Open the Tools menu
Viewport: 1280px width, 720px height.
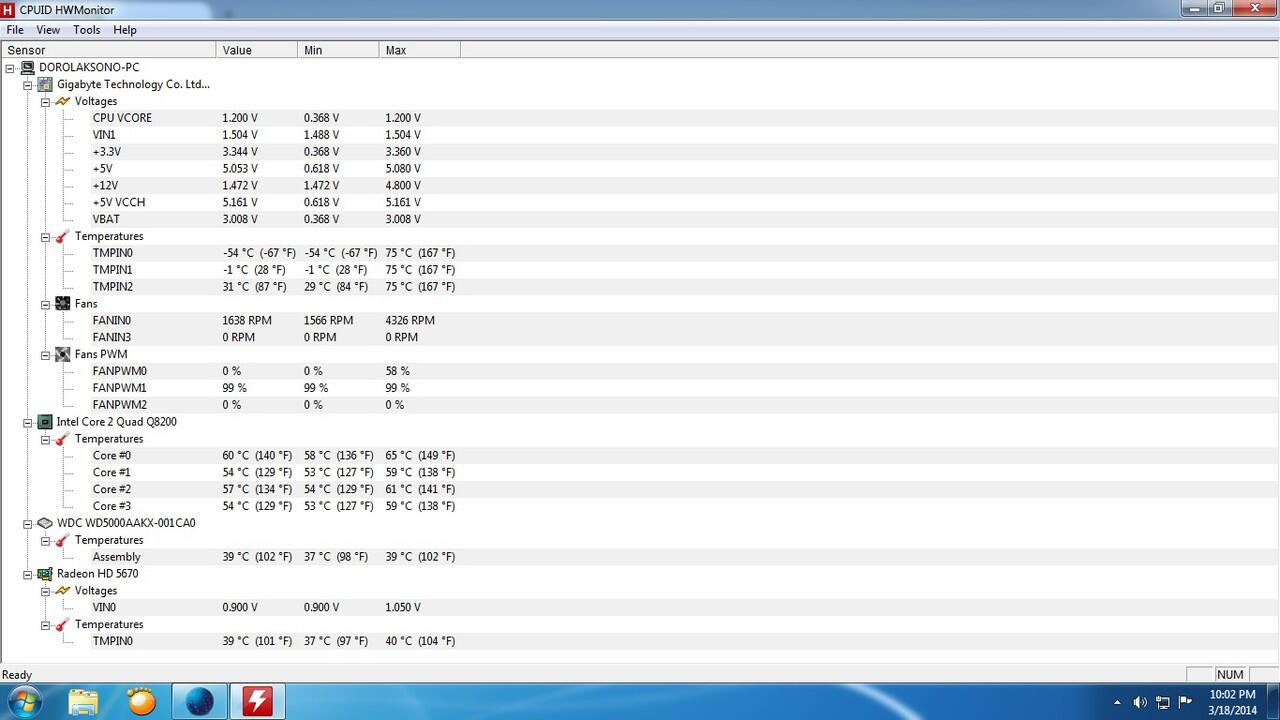click(x=86, y=30)
